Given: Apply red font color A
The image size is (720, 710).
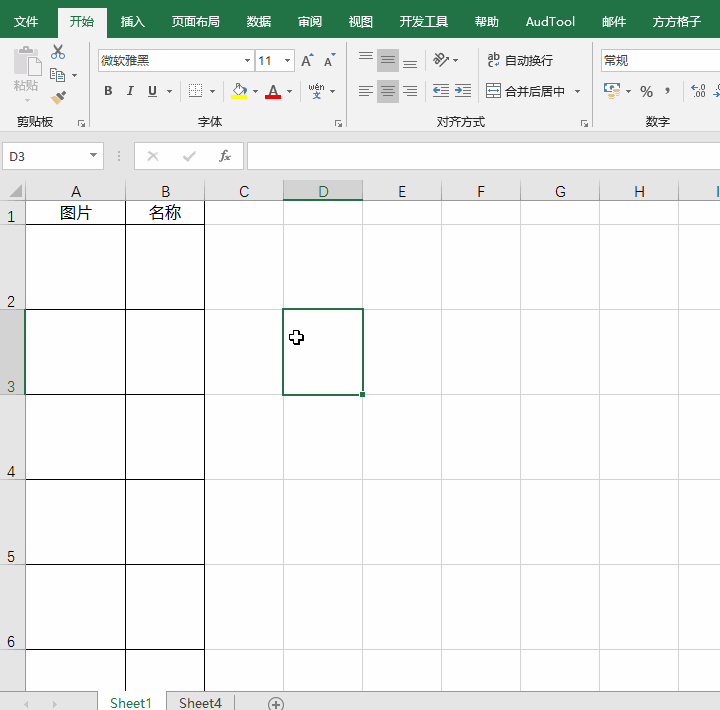Looking at the screenshot, I should tap(273, 91).
